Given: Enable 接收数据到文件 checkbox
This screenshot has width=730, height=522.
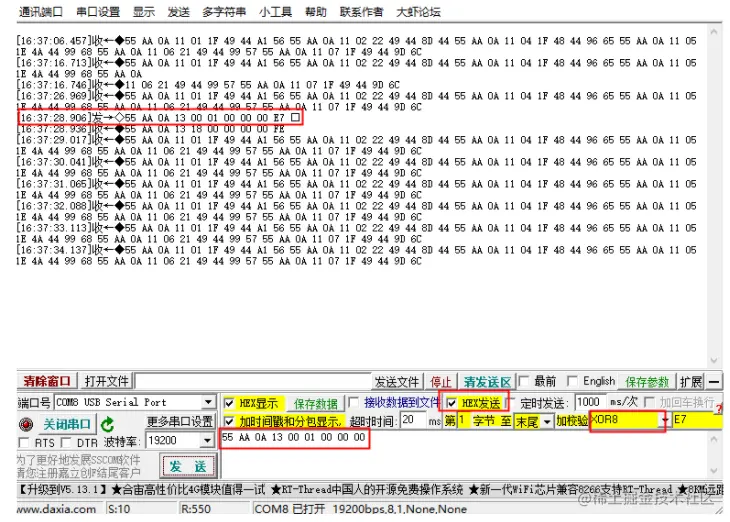Looking at the screenshot, I should click(354, 402).
